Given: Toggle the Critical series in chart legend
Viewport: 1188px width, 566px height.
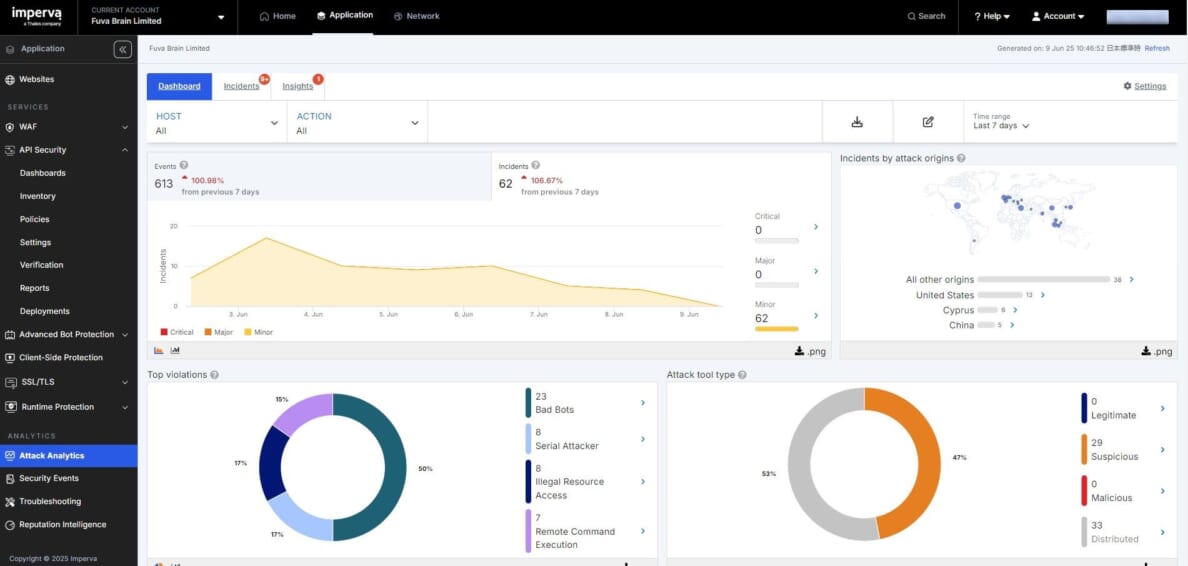Looking at the screenshot, I should point(177,332).
